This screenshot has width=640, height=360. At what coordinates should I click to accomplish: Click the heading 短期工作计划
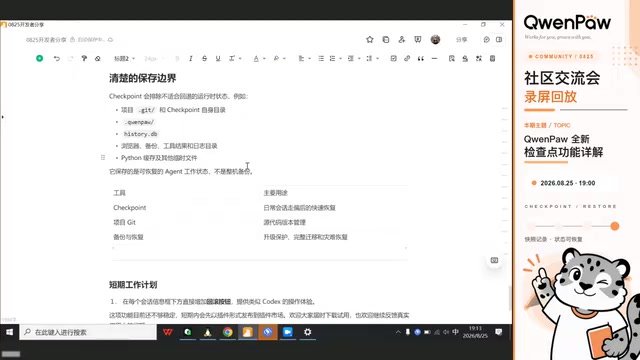coord(133,285)
